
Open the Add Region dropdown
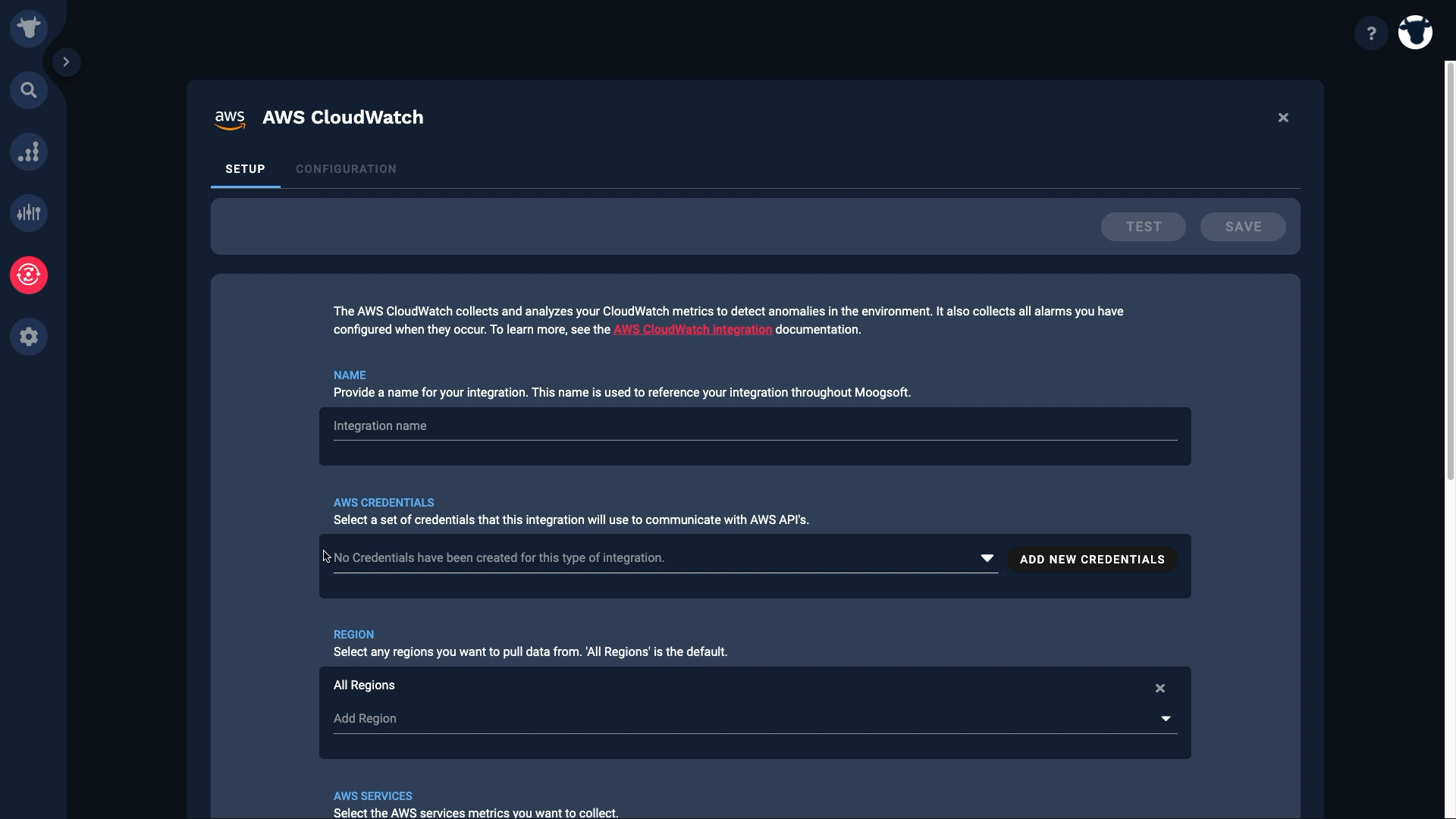tap(755, 719)
